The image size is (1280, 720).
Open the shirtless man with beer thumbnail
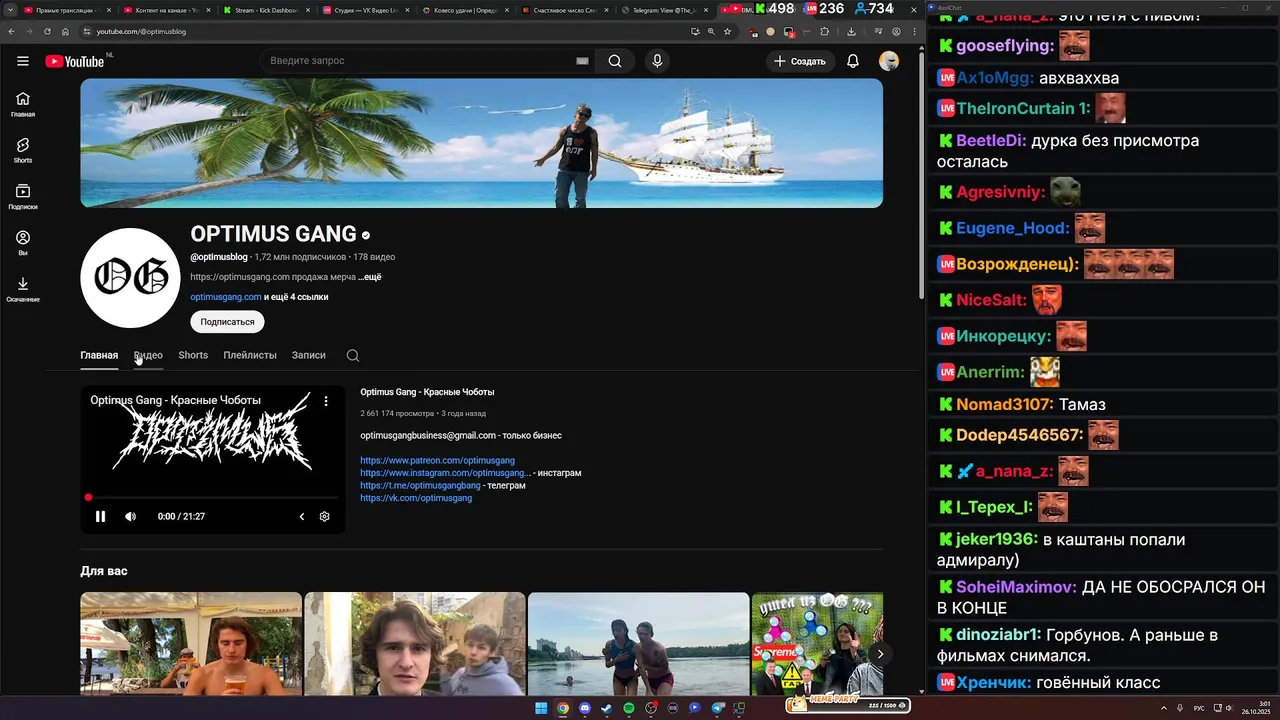[x=191, y=643]
